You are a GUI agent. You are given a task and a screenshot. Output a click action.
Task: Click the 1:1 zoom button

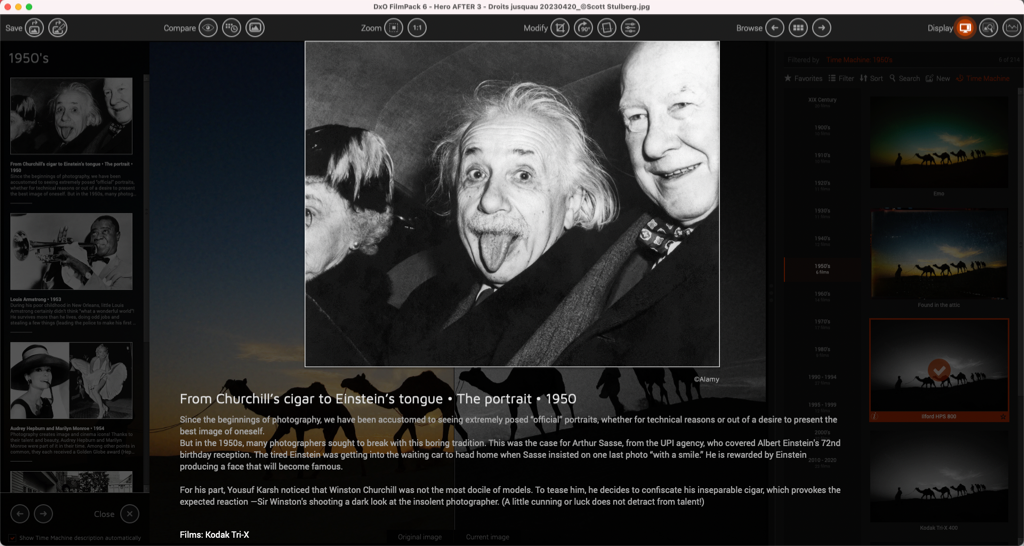pyautogui.click(x=417, y=28)
